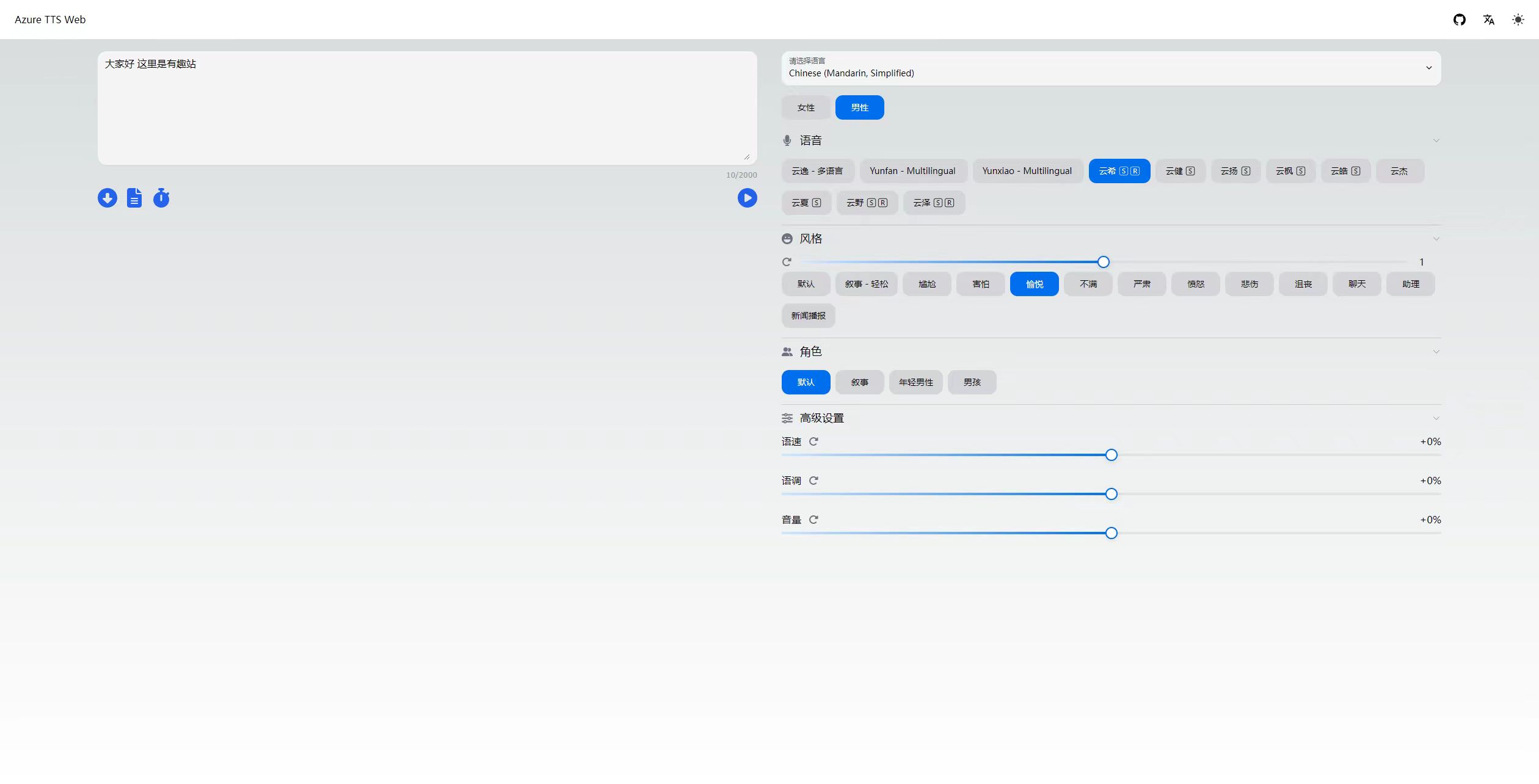
Task: Select the 愉悦 style
Action: [1035, 284]
